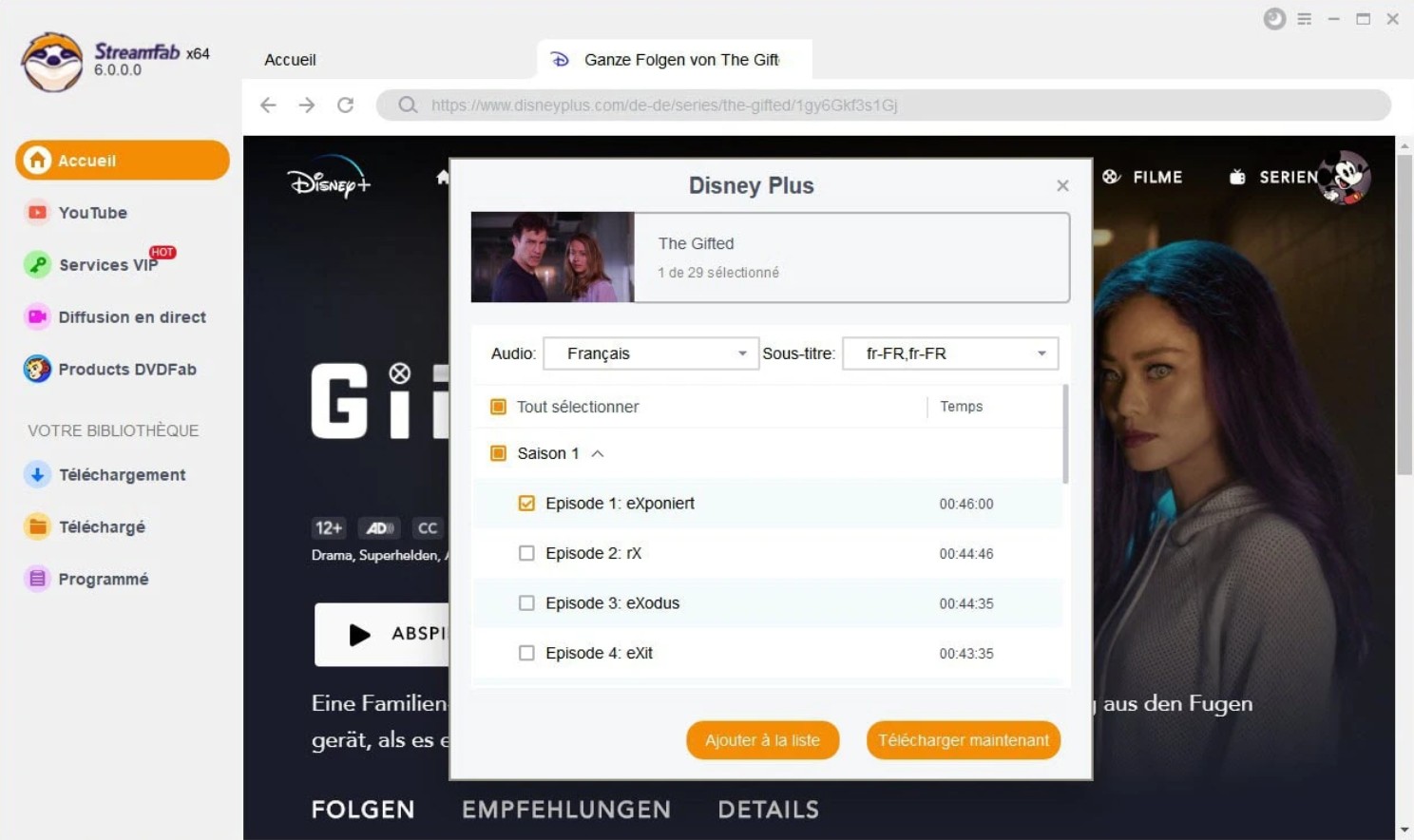Click the Mickey Mouse profile avatar
The height and width of the screenshot is (840, 1414).
coord(1345,177)
